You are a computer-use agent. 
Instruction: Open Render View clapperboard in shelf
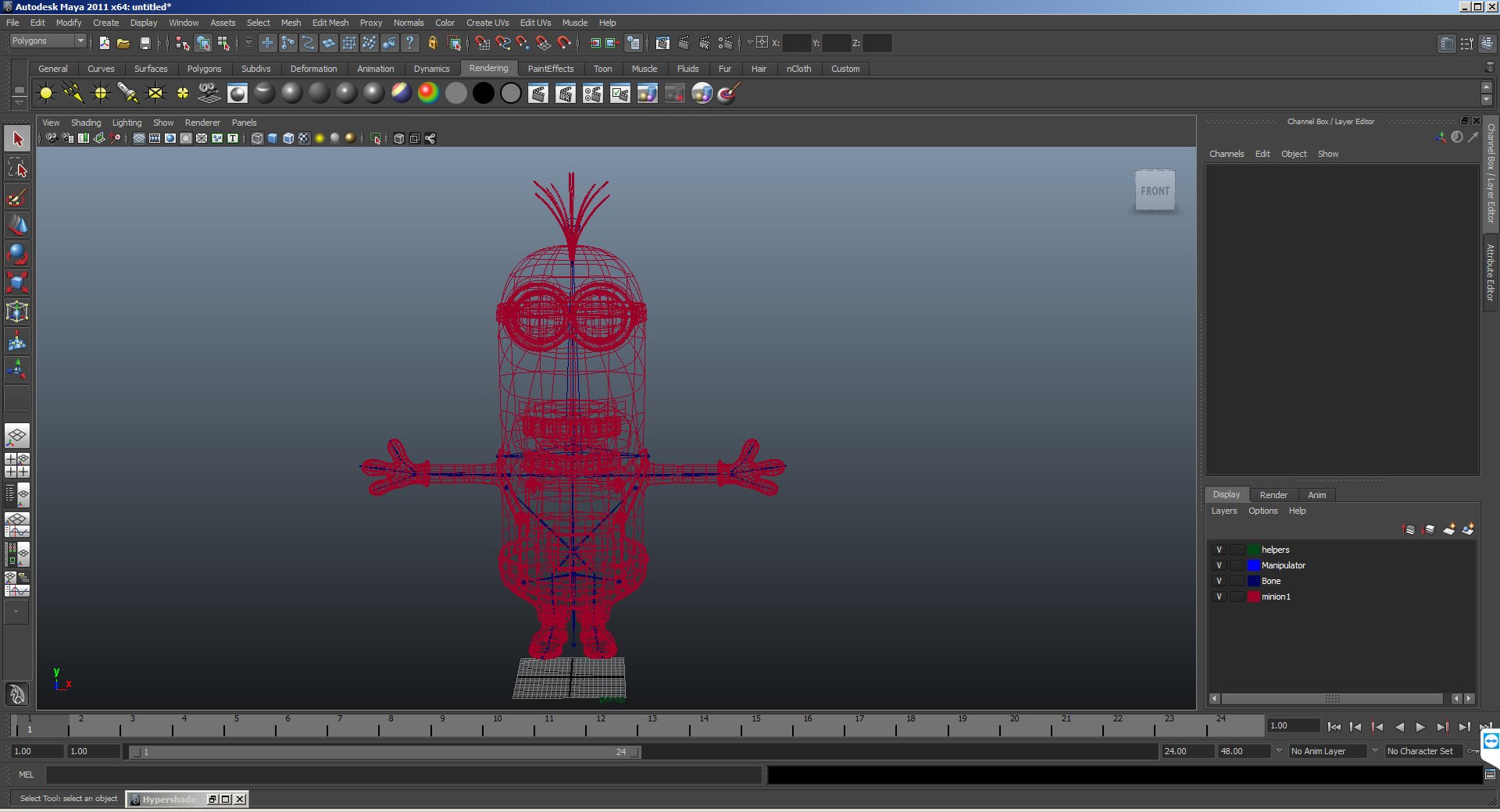(x=538, y=94)
